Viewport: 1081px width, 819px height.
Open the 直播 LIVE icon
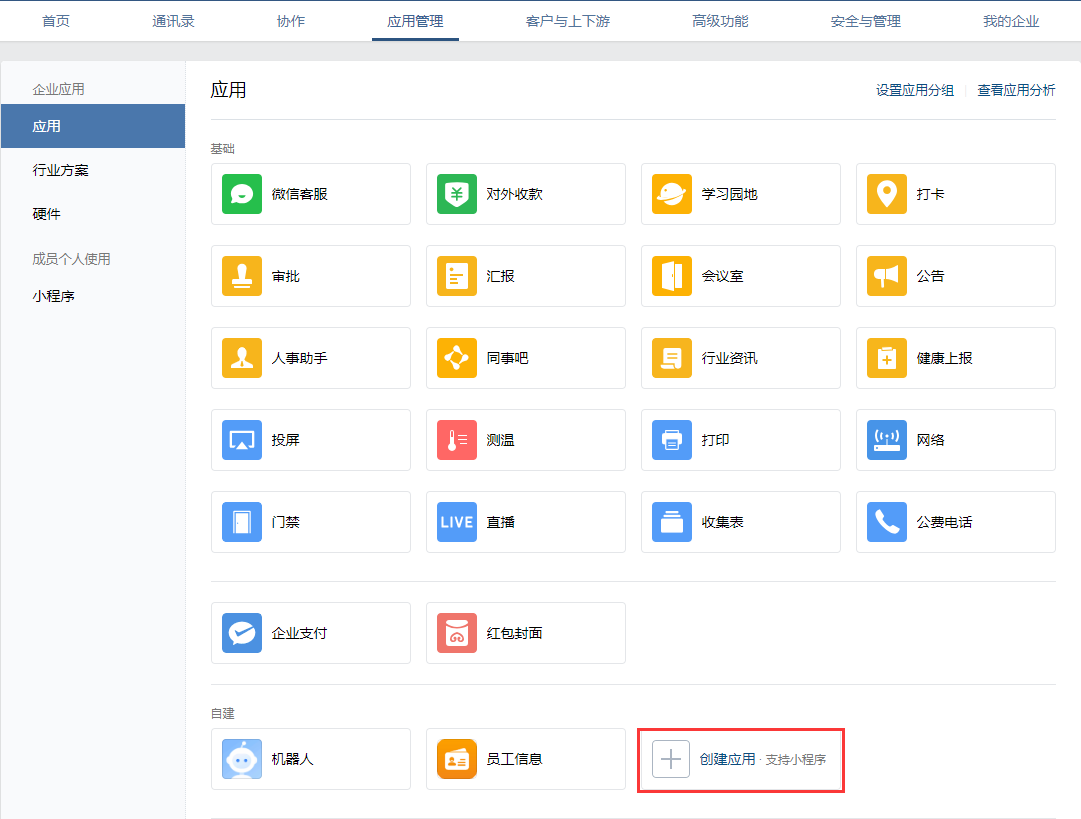pyautogui.click(x=457, y=522)
